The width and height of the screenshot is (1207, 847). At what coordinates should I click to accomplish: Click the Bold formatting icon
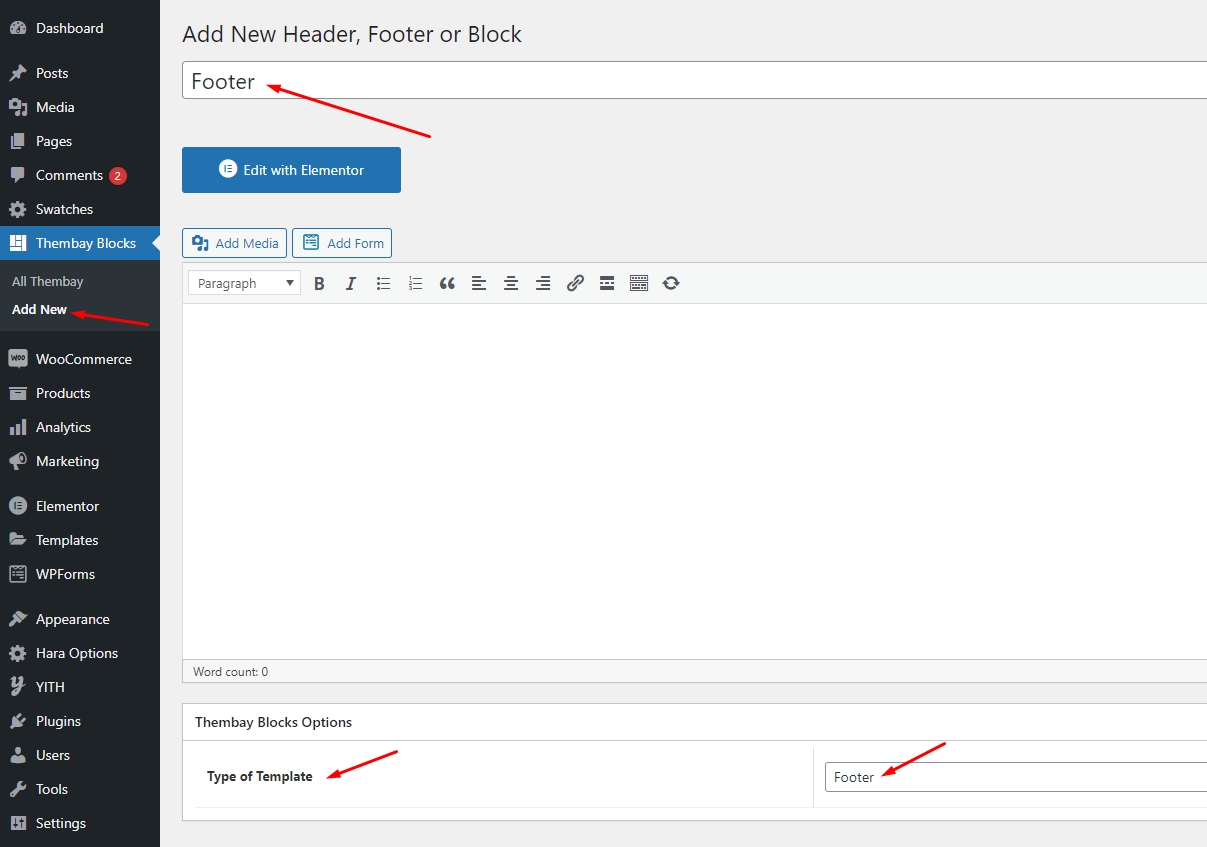pos(319,284)
